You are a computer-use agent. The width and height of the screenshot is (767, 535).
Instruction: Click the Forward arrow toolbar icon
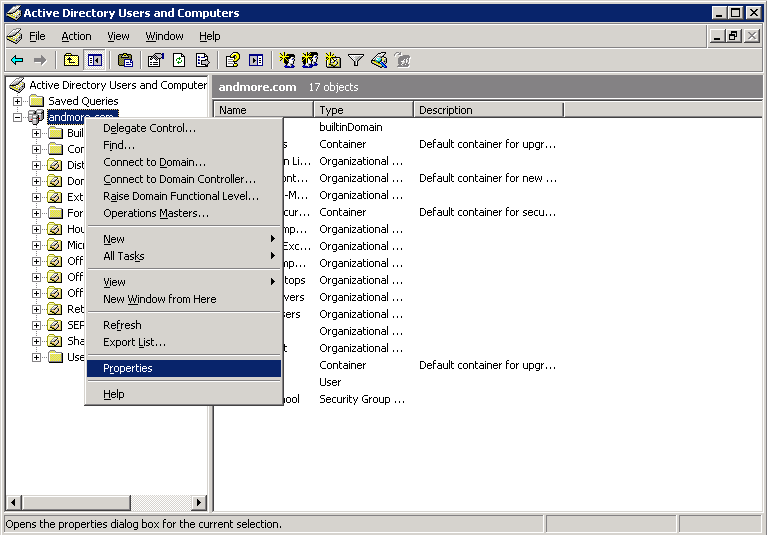pyautogui.click(x=40, y=60)
